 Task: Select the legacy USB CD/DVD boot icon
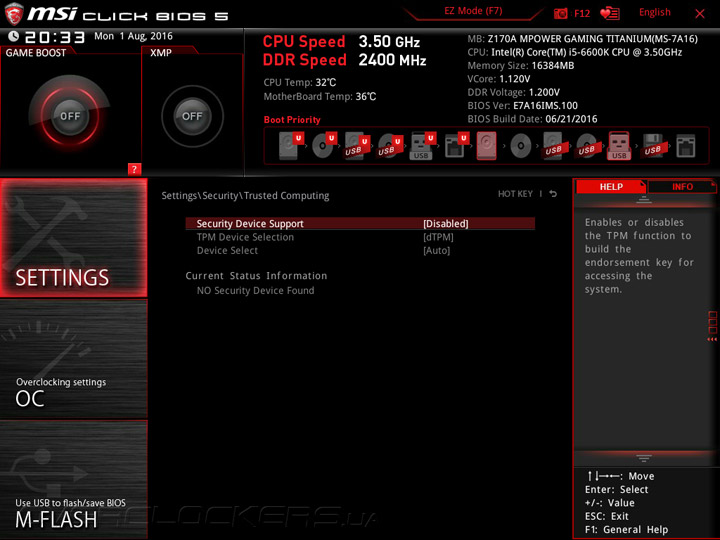coord(586,146)
